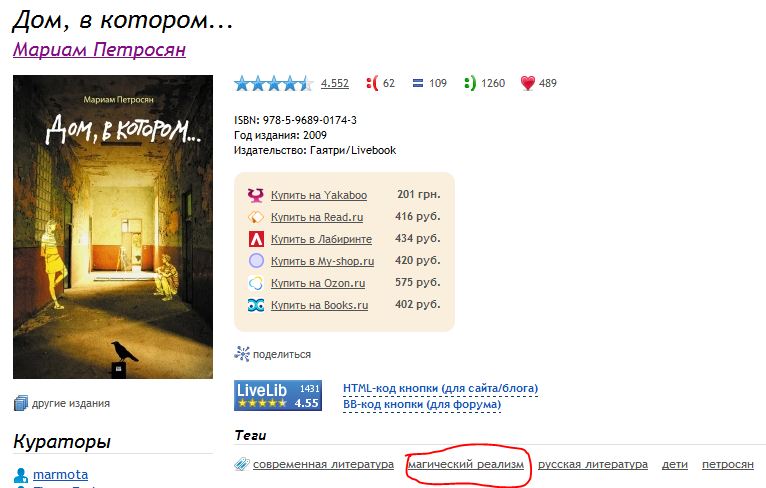Click the book cover thumbnail
The width and height of the screenshot is (766, 488).
[x=113, y=227]
